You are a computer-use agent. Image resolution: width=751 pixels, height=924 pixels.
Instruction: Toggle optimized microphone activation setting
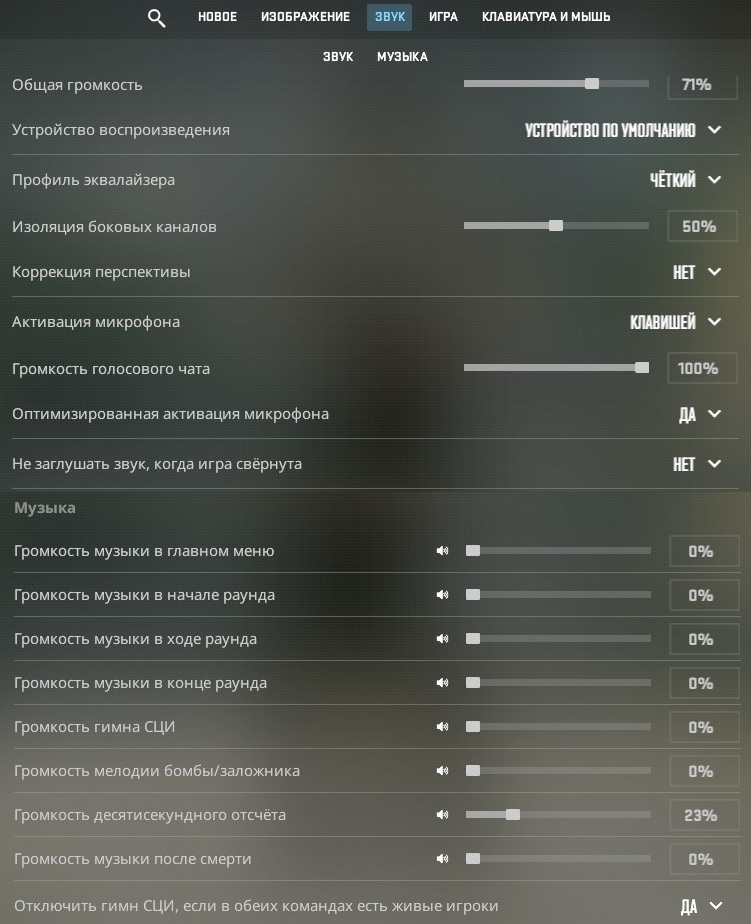(700, 414)
